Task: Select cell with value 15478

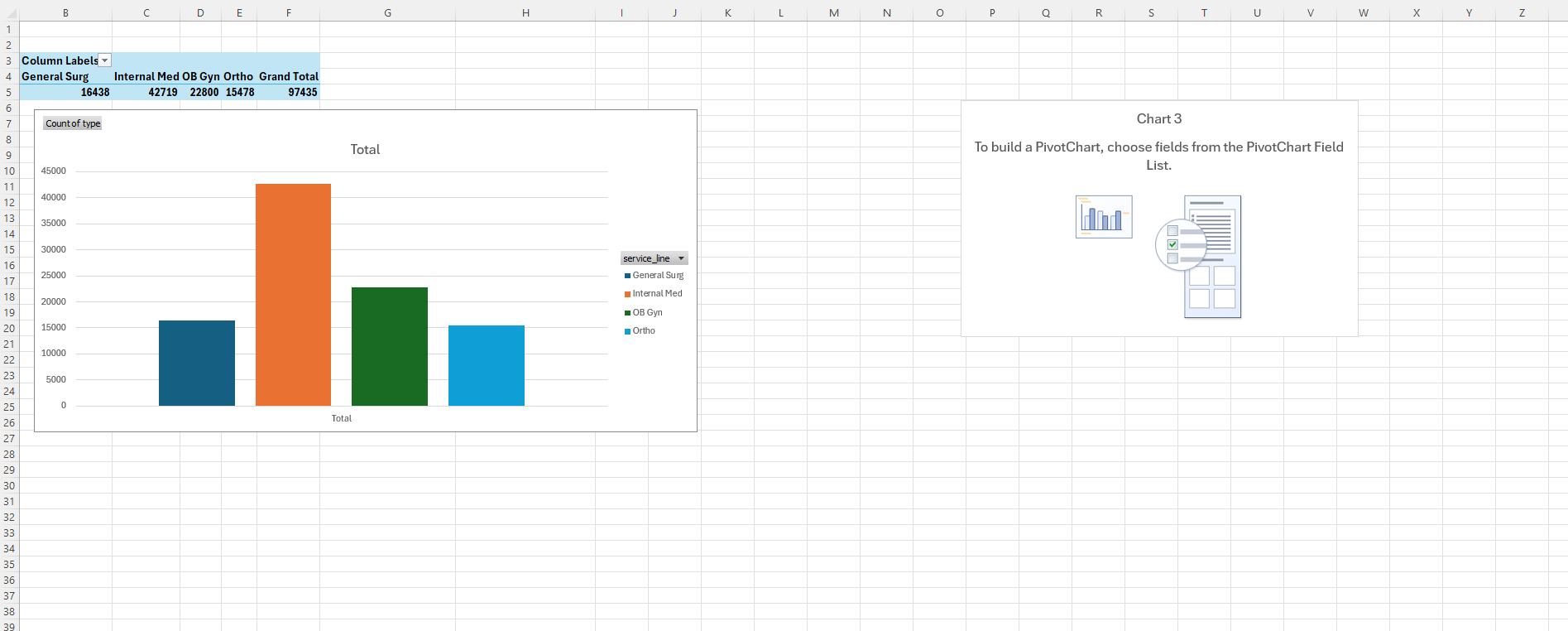Action: point(239,92)
